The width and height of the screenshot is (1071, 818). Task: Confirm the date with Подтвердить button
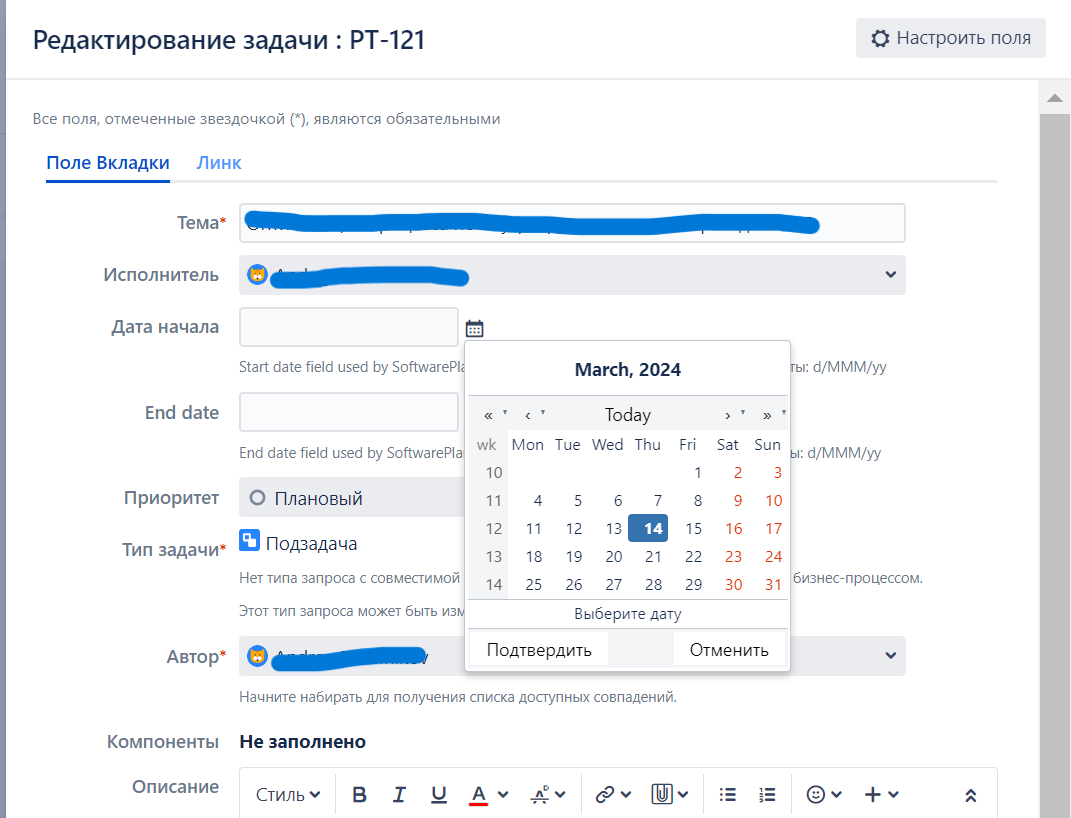click(x=538, y=648)
